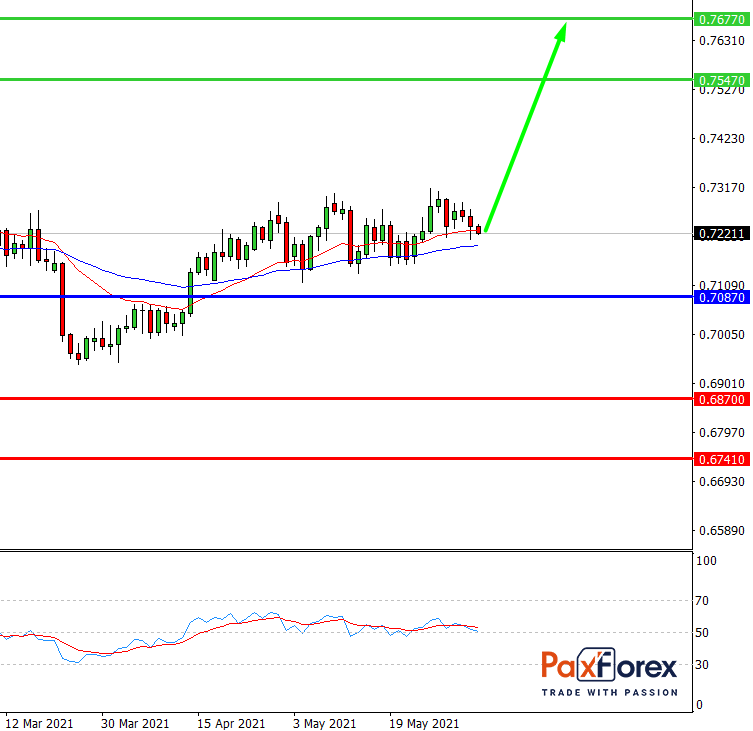Click the 19 May 2021 date label
Screen dimensions: 753x731
(x=424, y=723)
